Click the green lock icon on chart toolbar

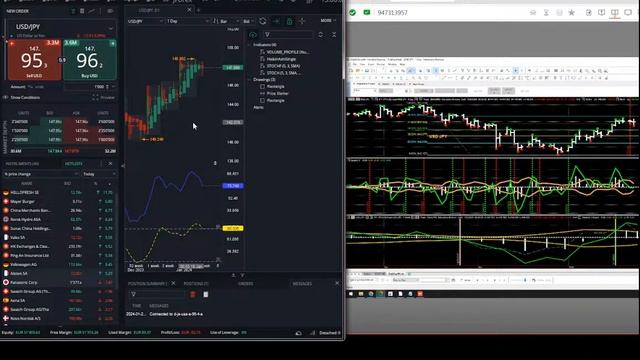(289, 21)
